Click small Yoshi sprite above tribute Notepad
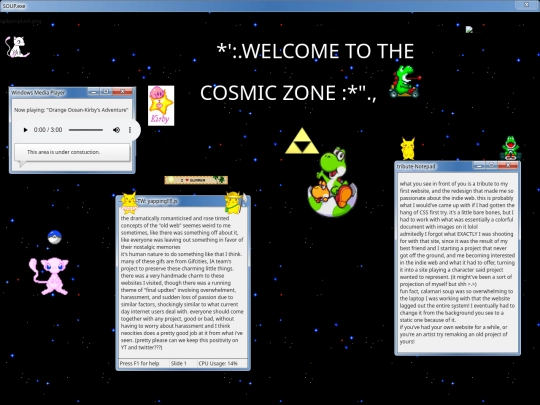540x405 pixels. coord(510,148)
